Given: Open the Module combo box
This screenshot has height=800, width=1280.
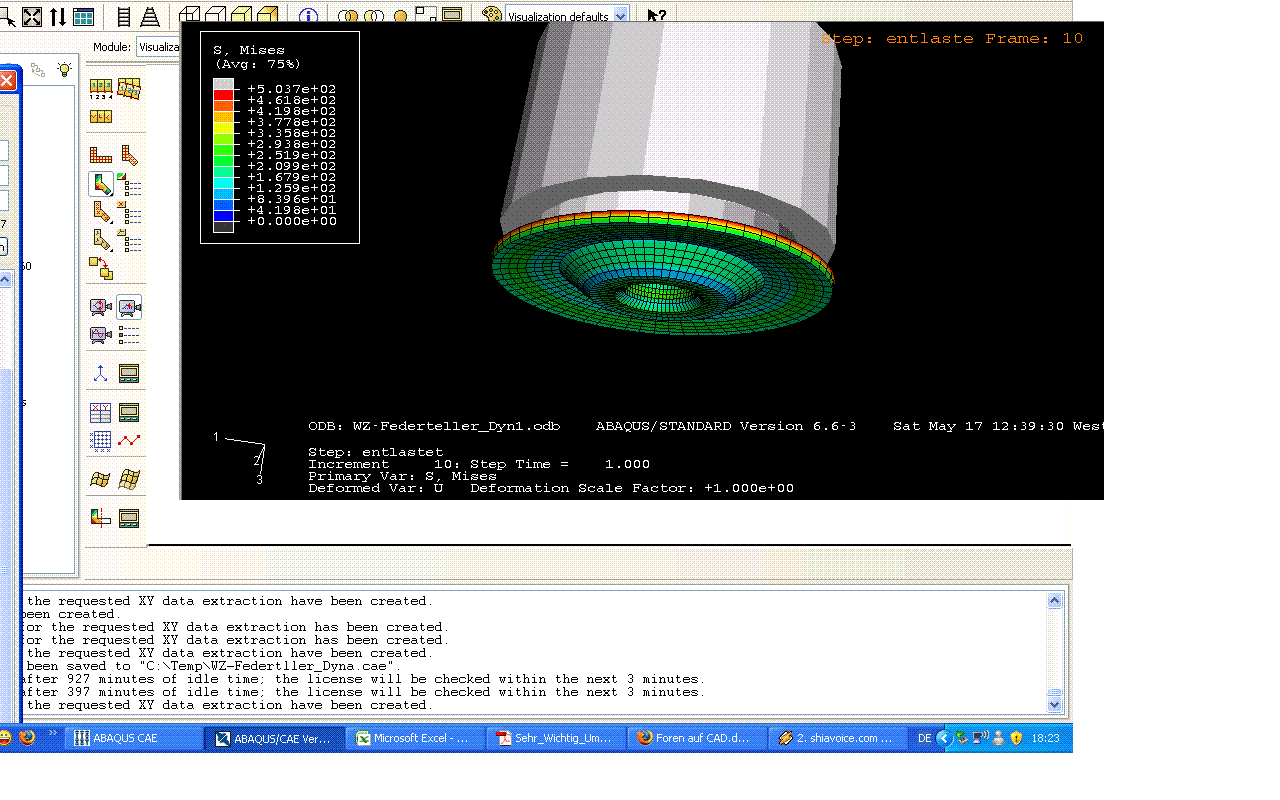Looking at the screenshot, I should coord(157,47).
